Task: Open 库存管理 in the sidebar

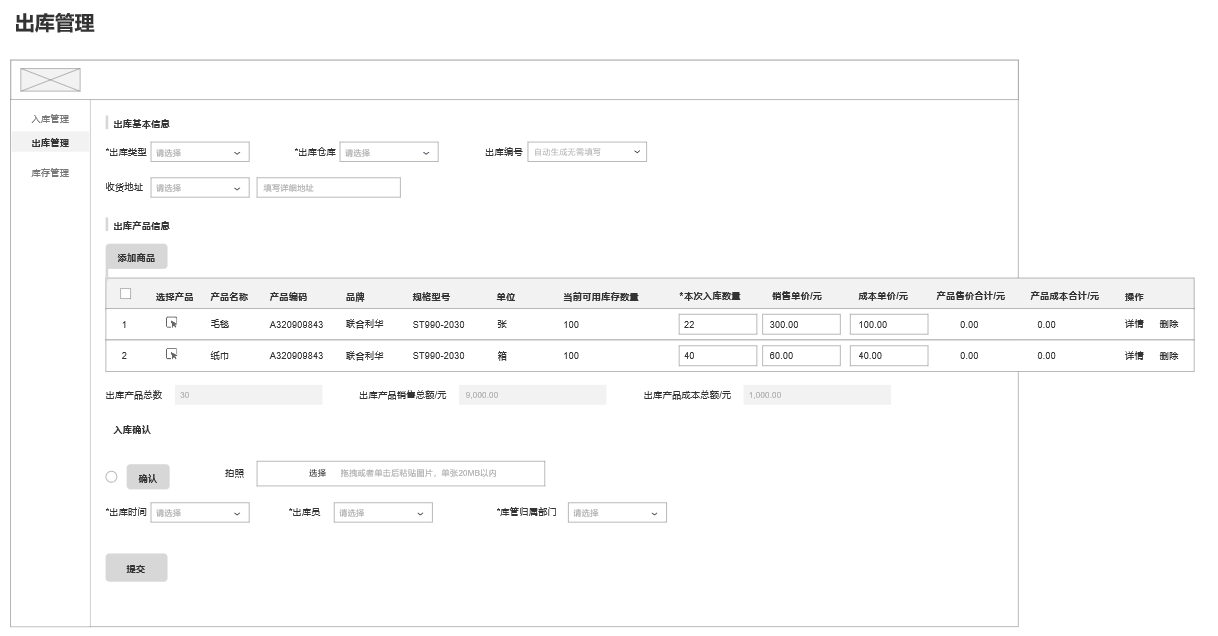Action: click(x=50, y=173)
